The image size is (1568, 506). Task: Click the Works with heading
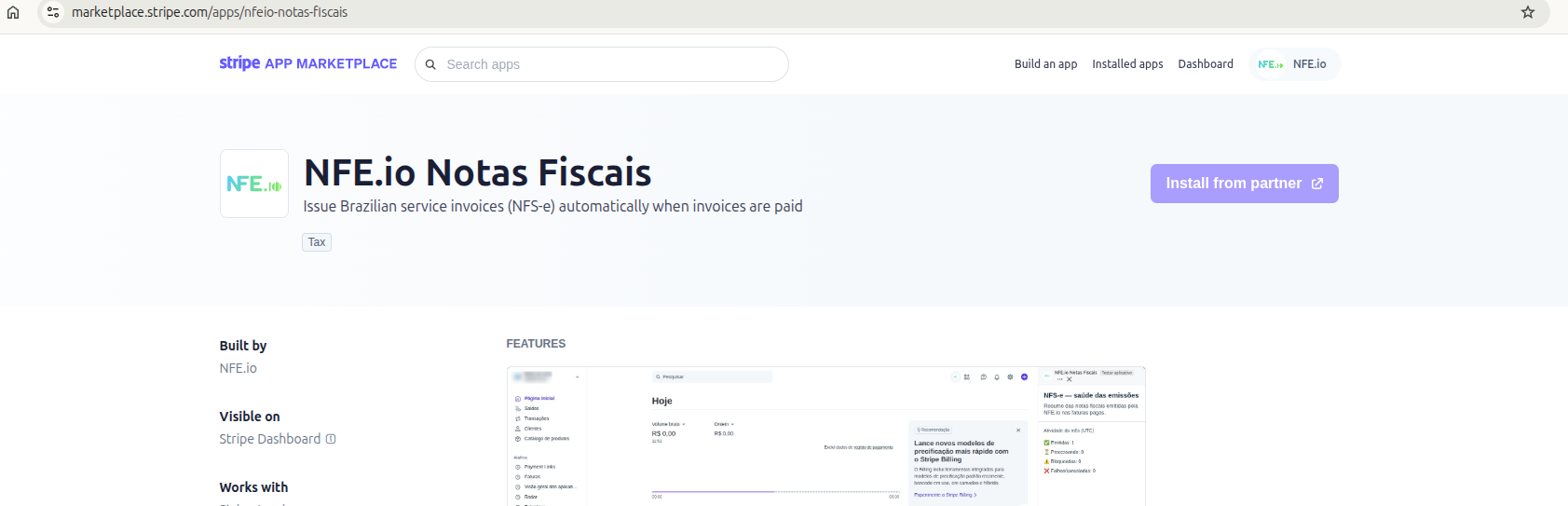pyautogui.click(x=253, y=487)
